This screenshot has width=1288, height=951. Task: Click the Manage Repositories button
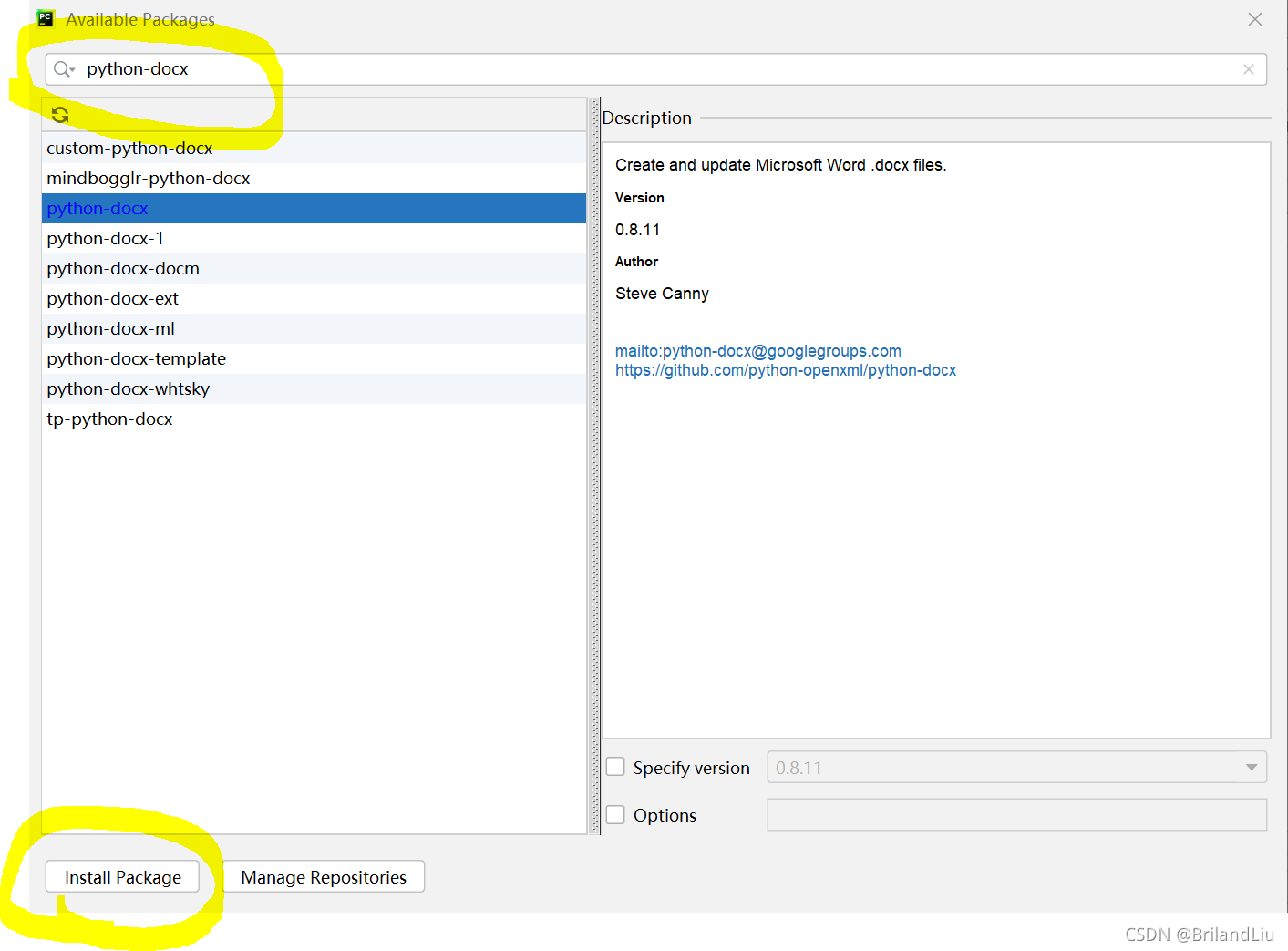324,877
